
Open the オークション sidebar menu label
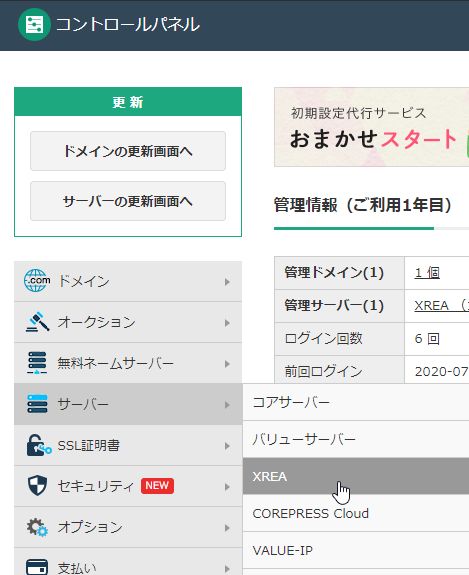(97, 322)
